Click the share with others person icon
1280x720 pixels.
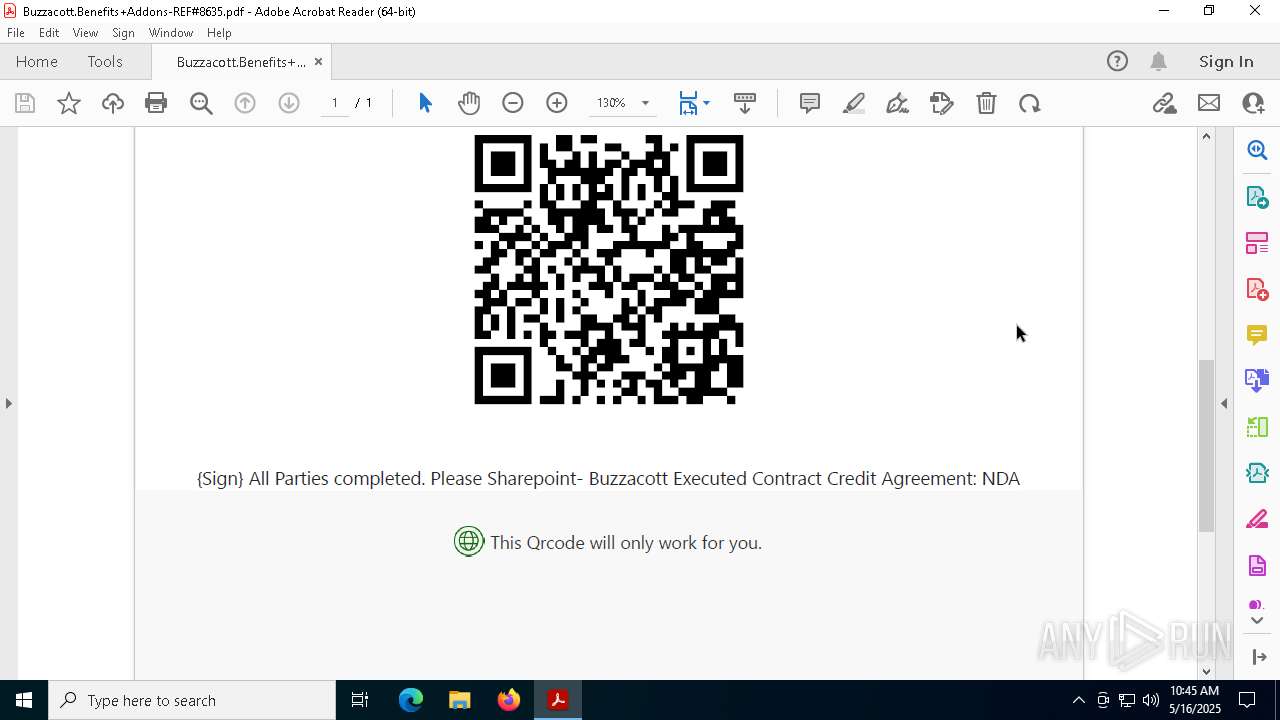[1253, 103]
